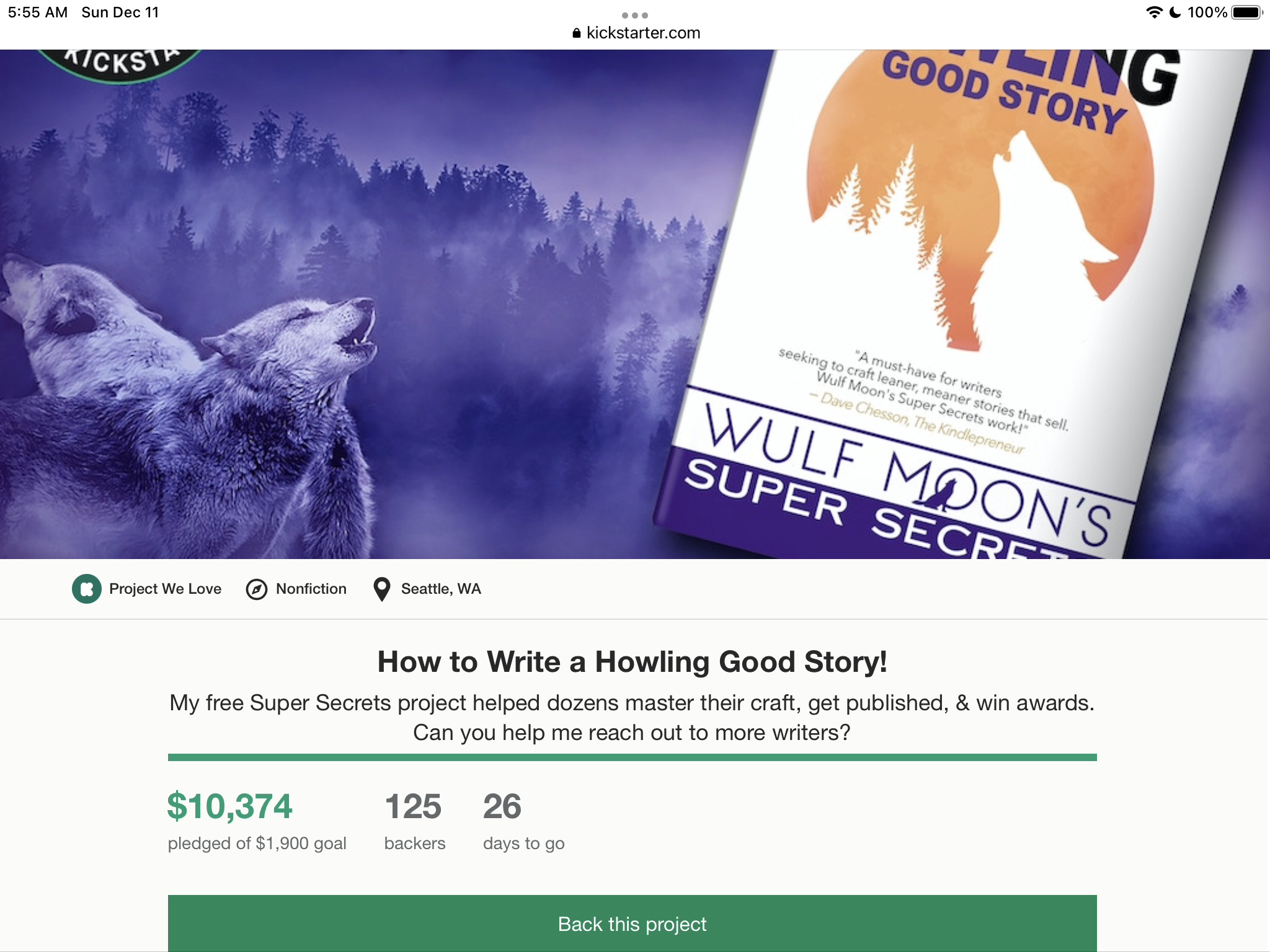This screenshot has height=952, width=1270.
Task: Click the $10,374 pledged amount
Action: tap(229, 806)
